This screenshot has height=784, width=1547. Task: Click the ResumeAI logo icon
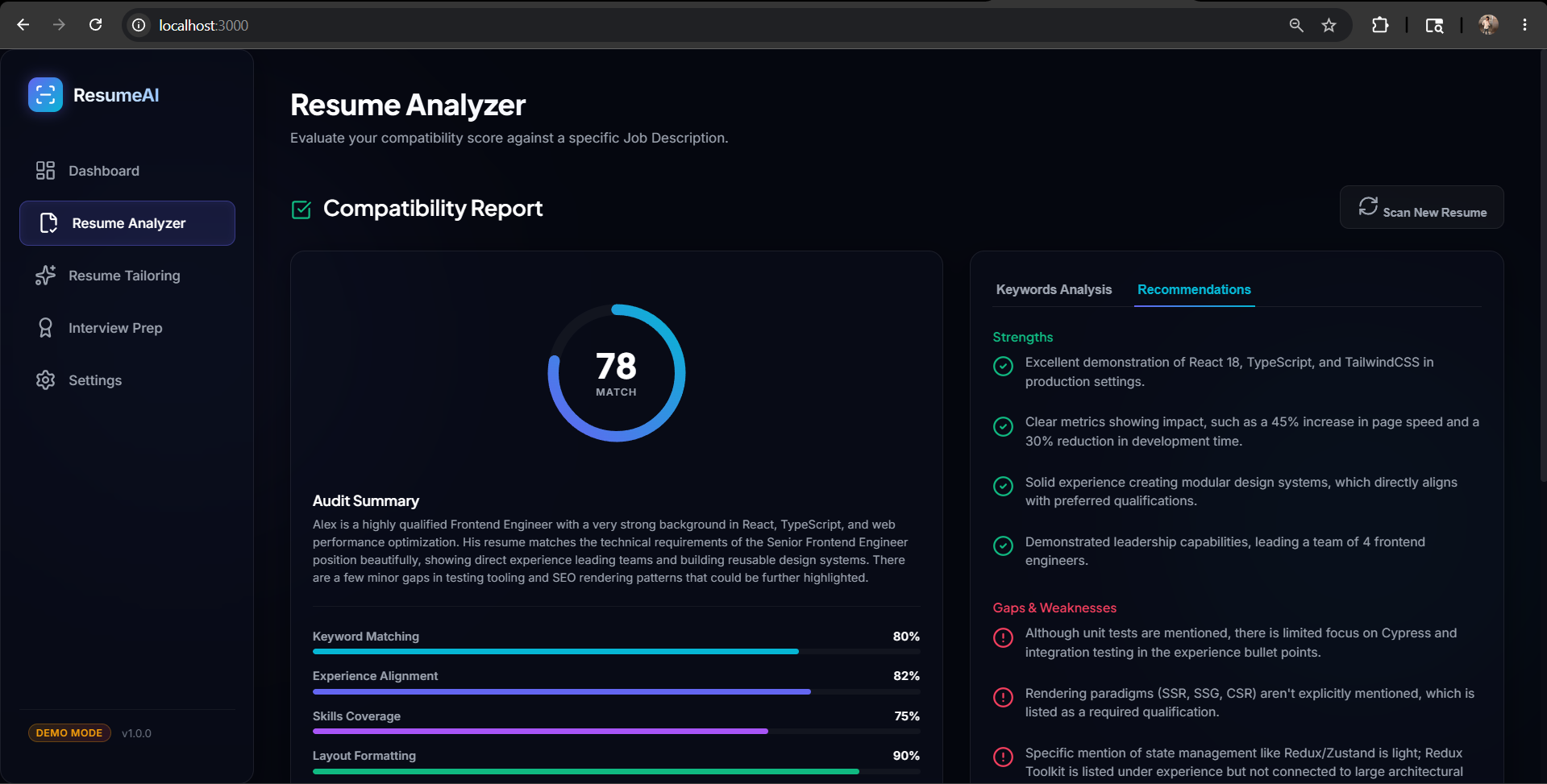[45, 95]
